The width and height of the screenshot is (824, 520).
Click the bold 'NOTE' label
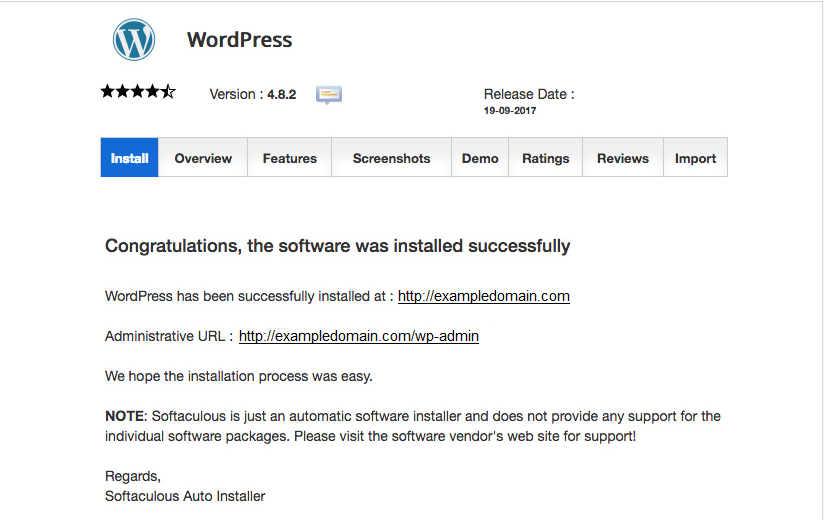[125, 416]
